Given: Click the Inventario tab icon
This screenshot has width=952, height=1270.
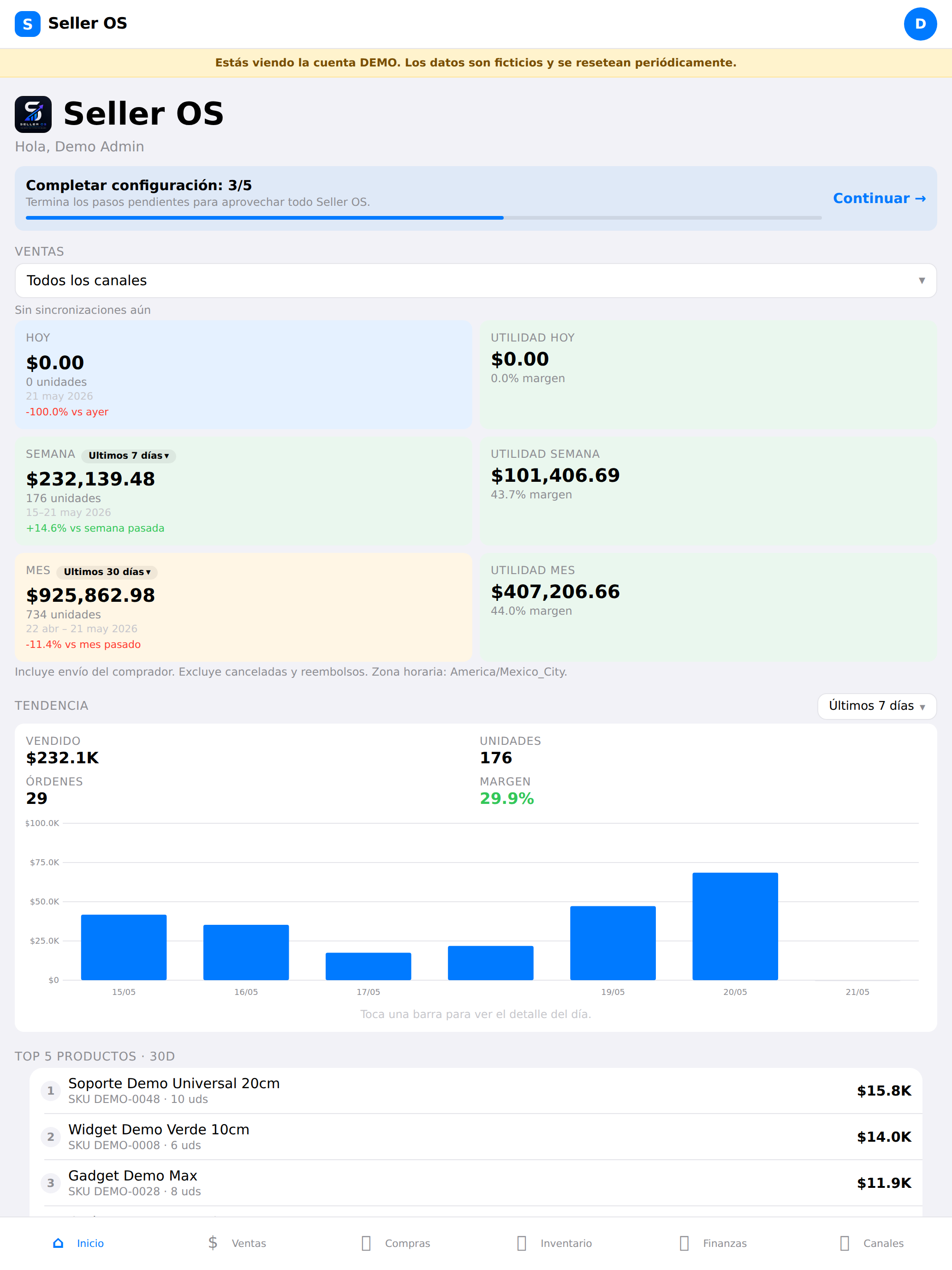Looking at the screenshot, I should coord(522,1243).
